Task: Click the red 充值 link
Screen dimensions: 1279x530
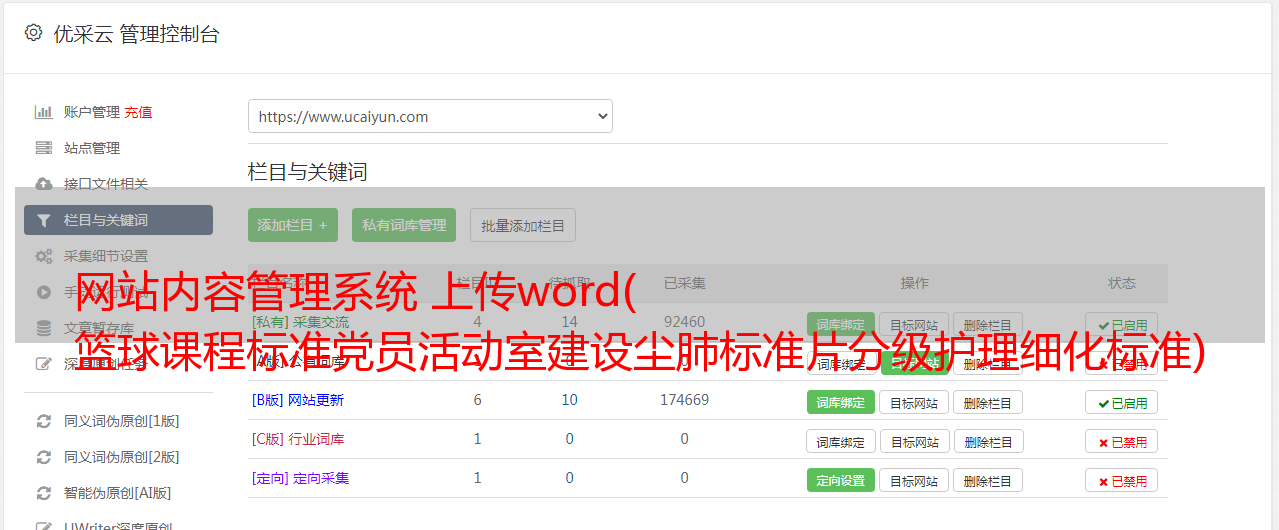Action: [139, 112]
